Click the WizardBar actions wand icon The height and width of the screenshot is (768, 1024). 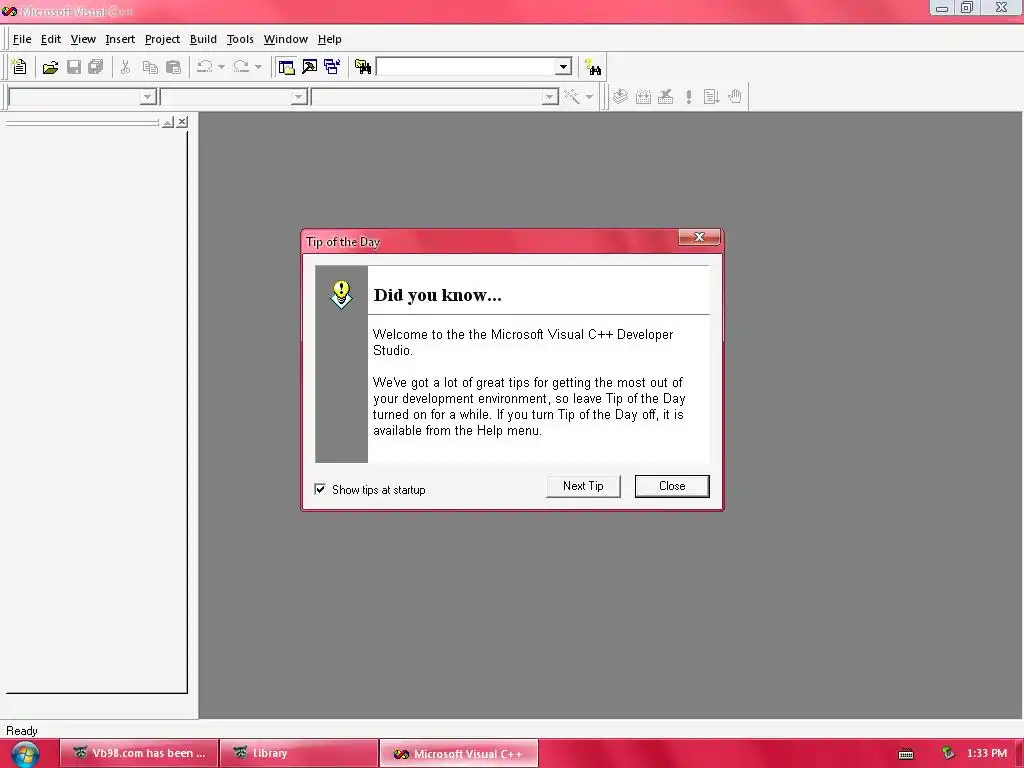(572, 97)
